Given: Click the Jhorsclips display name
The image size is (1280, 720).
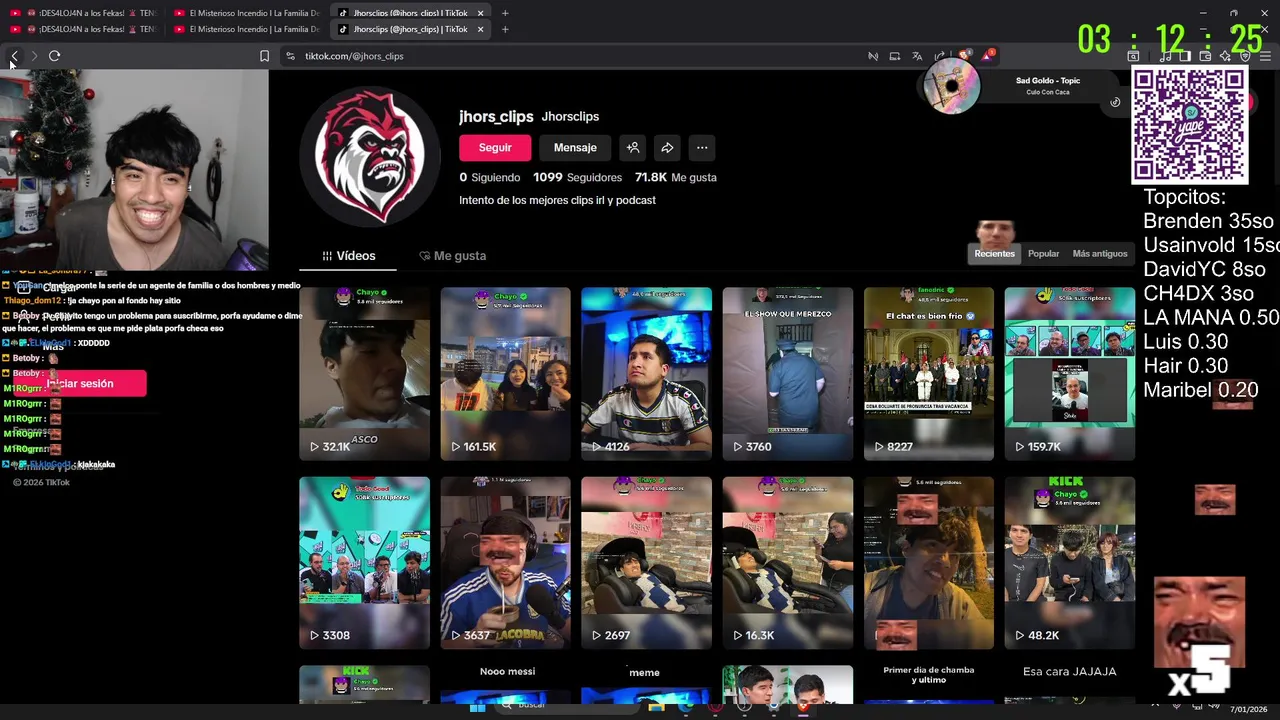Looking at the screenshot, I should click(570, 117).
